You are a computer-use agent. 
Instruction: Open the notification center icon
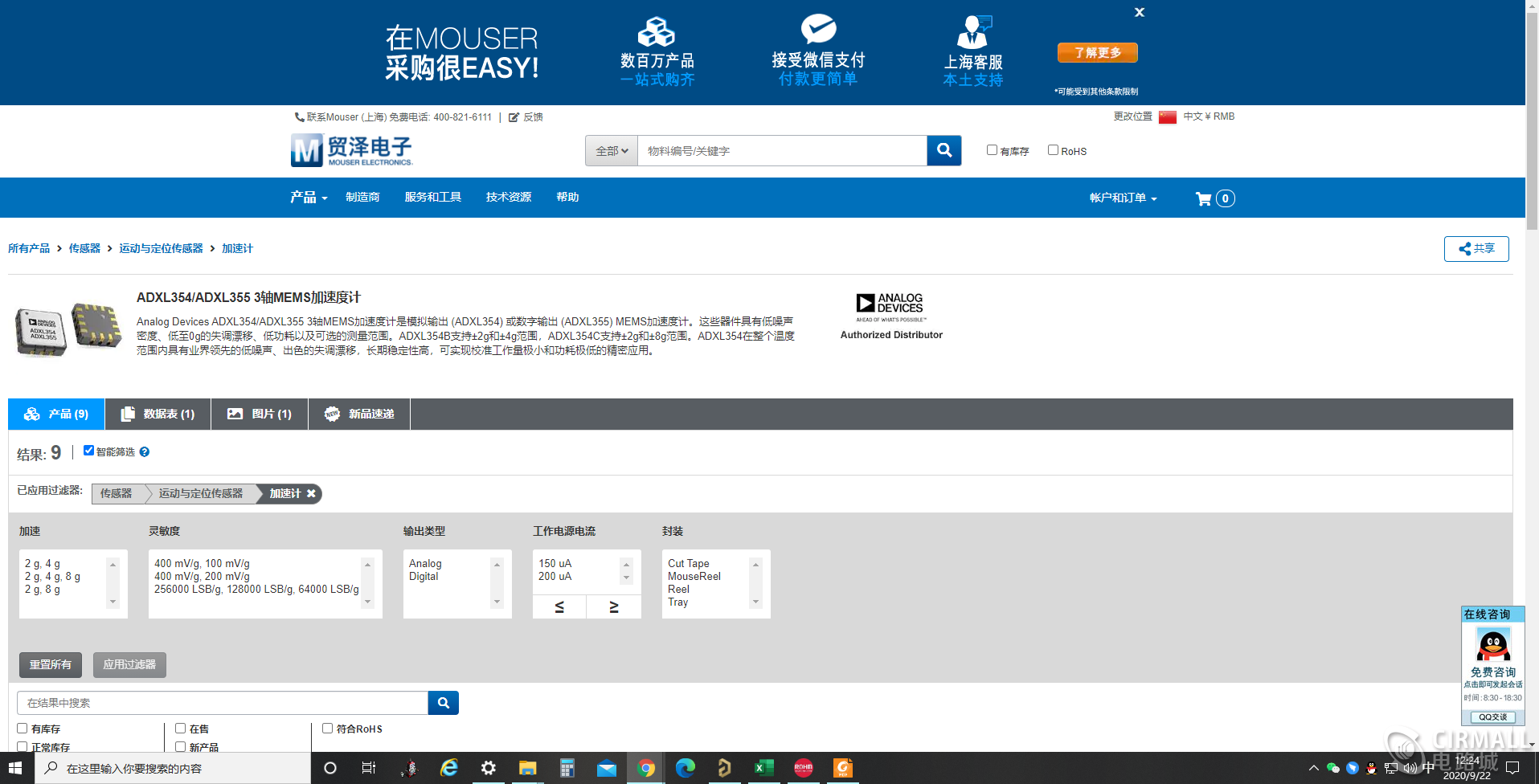pyautogui.click(x=1512, y=768)
